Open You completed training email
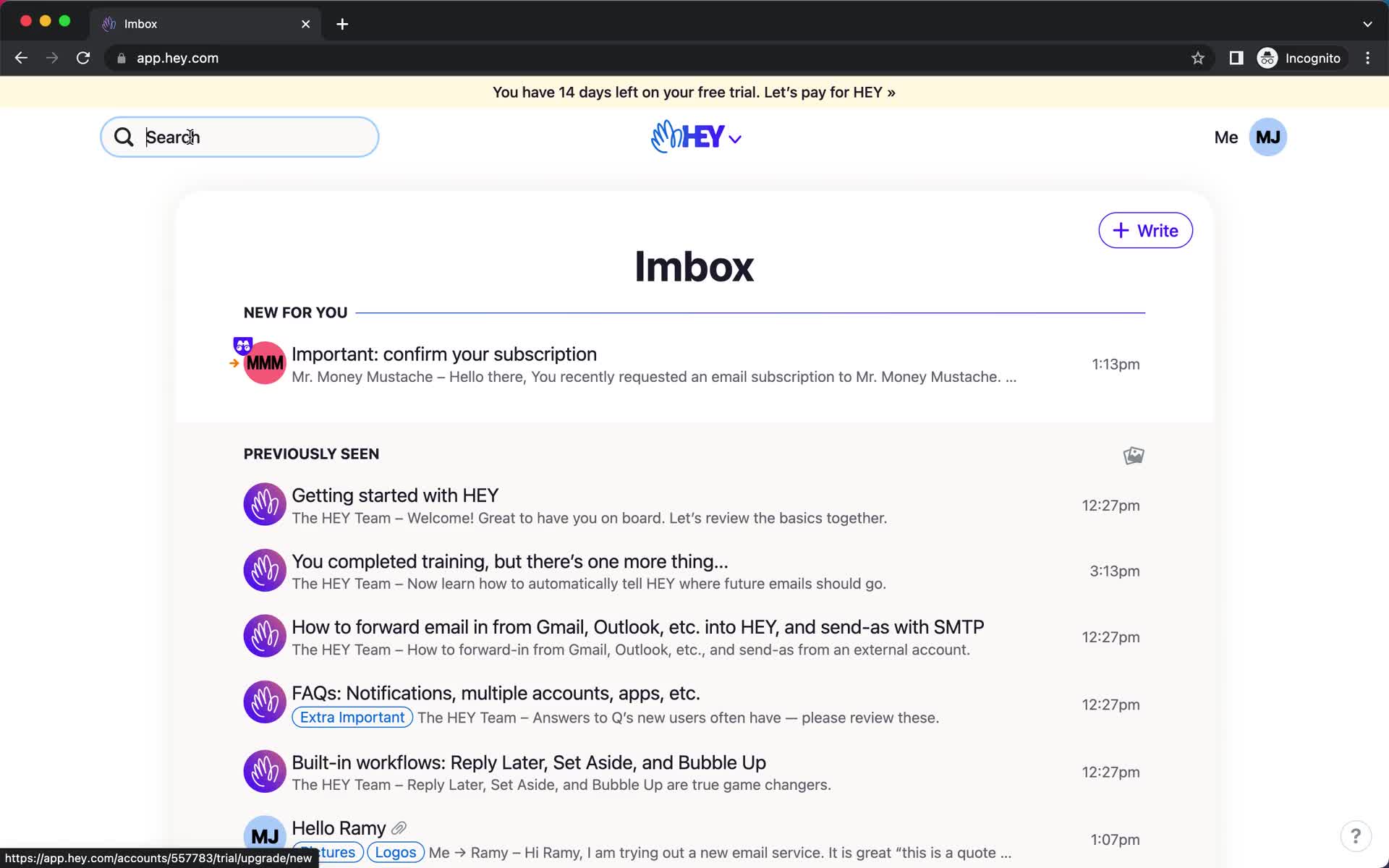 click(x=692, y=571)
